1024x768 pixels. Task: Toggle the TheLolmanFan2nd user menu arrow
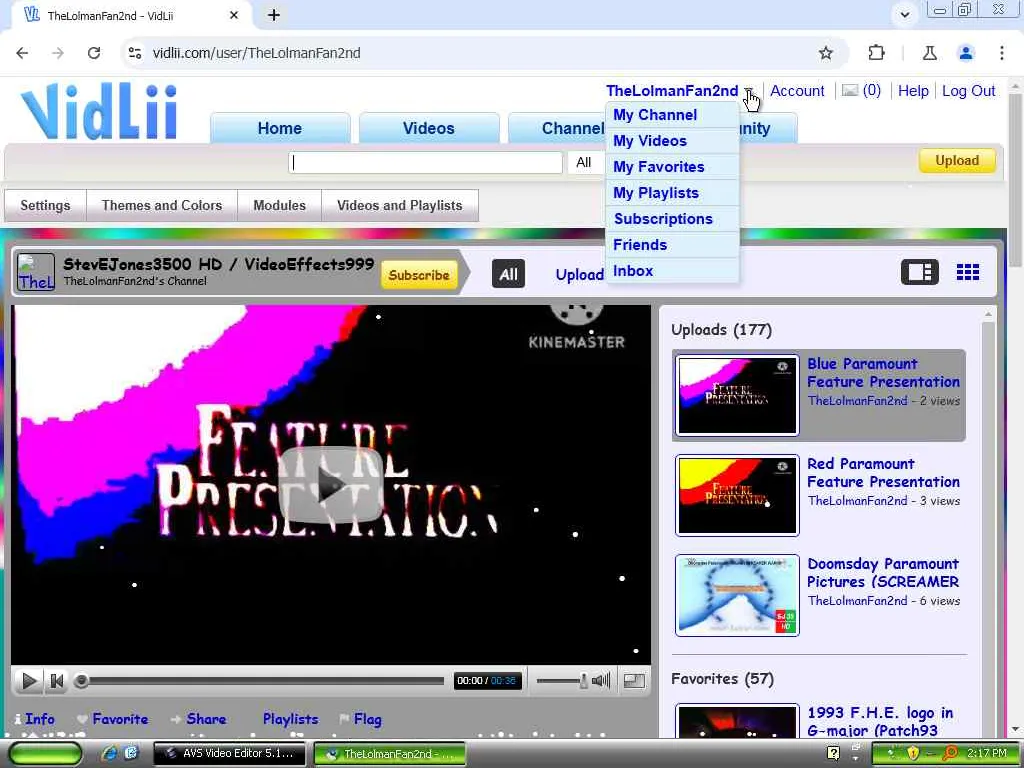pyautogui.click(x=748, y=91)
